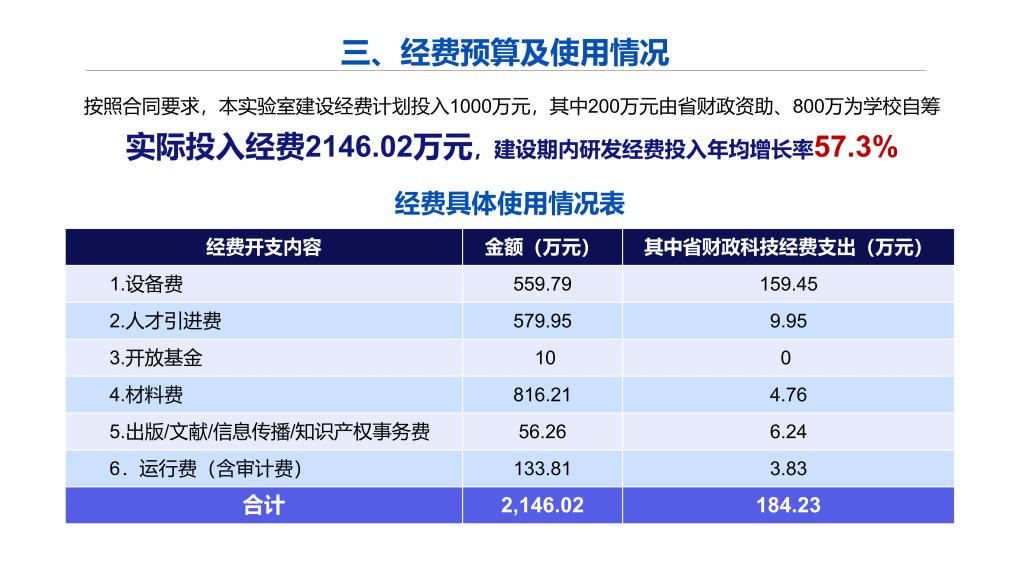Select the 559.79 equipment amount cell
Screen dimensions: 1024x575
pyautogui.click(x=542, y=284)
